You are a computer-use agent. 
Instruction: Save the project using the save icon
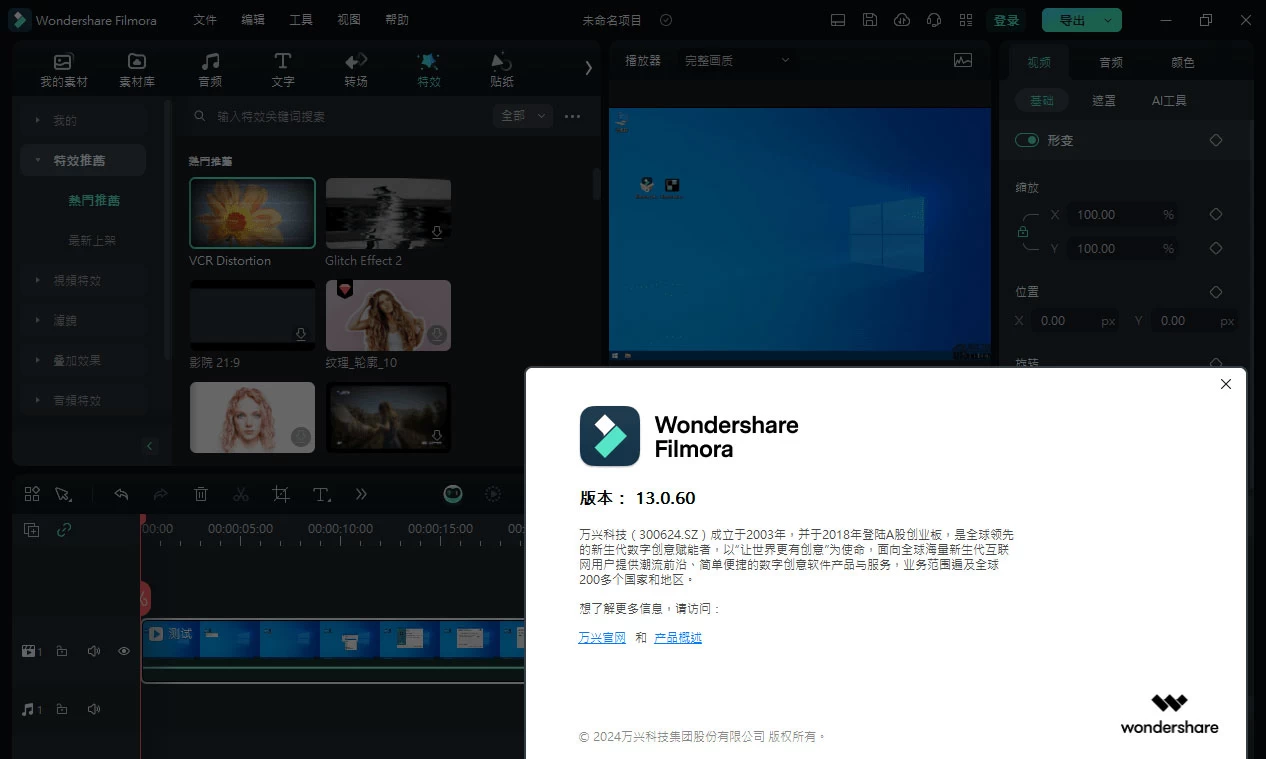coord(869,20)
